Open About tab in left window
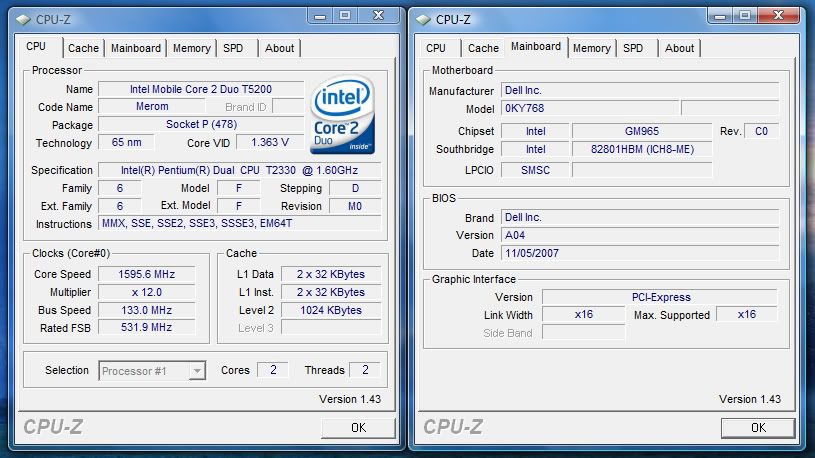This screenshot has height=458, width=815. click(x=280, y=48)
